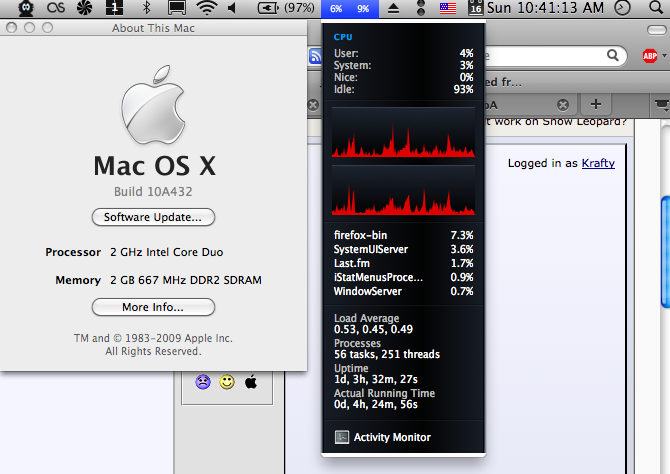This screenshot has height=474, width=670.
Task: Open the Bluetooth menu bar icon
Action: click(x=147, y=8)
